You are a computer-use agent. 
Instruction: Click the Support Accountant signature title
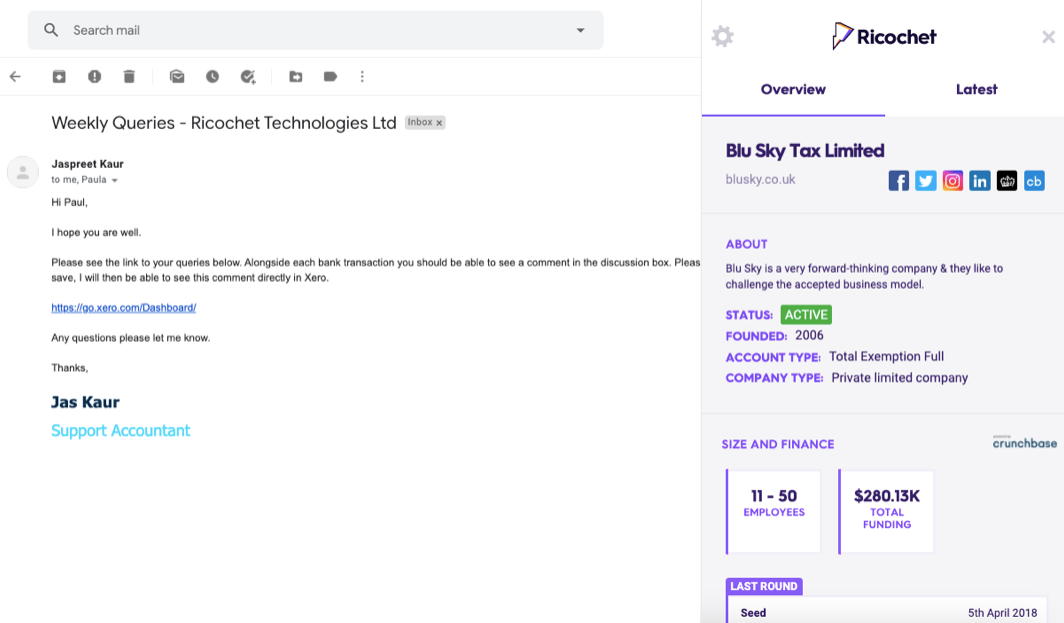[x=121, y=431]
